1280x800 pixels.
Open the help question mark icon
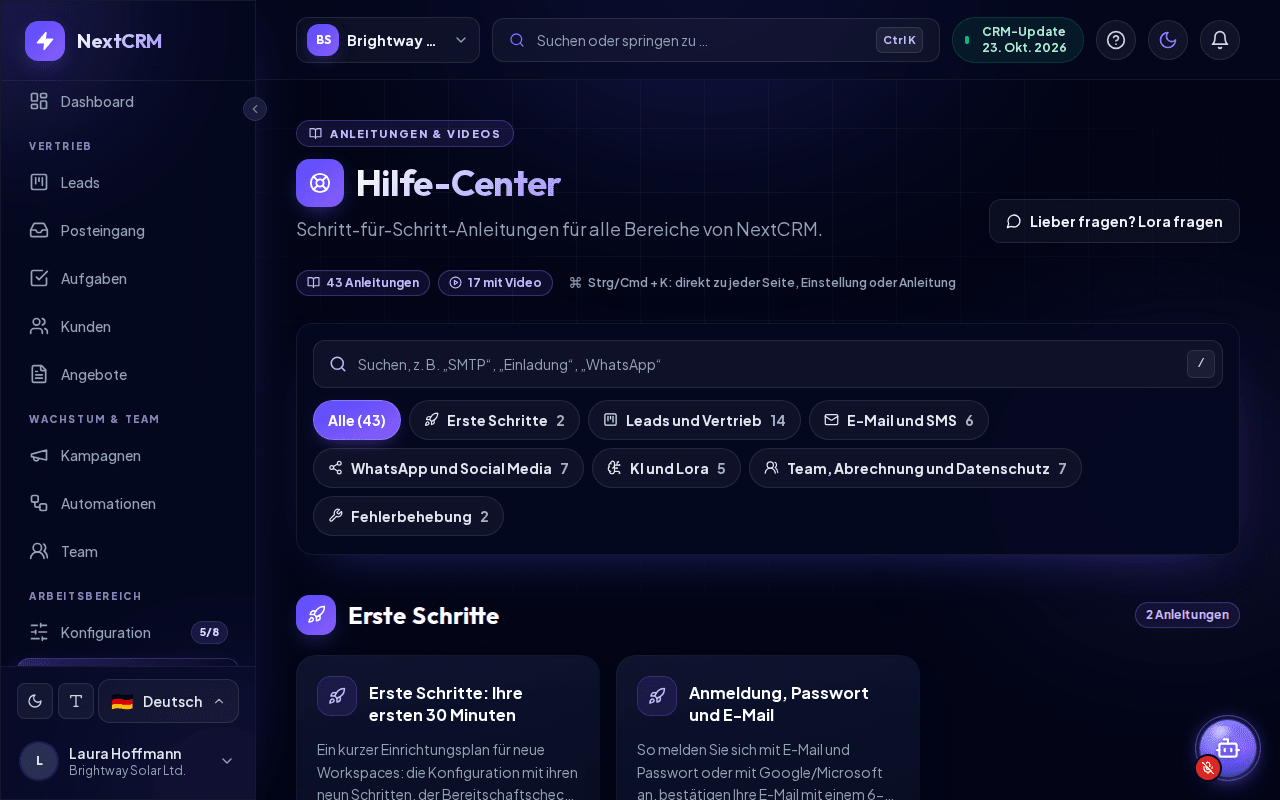[x=1116, y=40]
